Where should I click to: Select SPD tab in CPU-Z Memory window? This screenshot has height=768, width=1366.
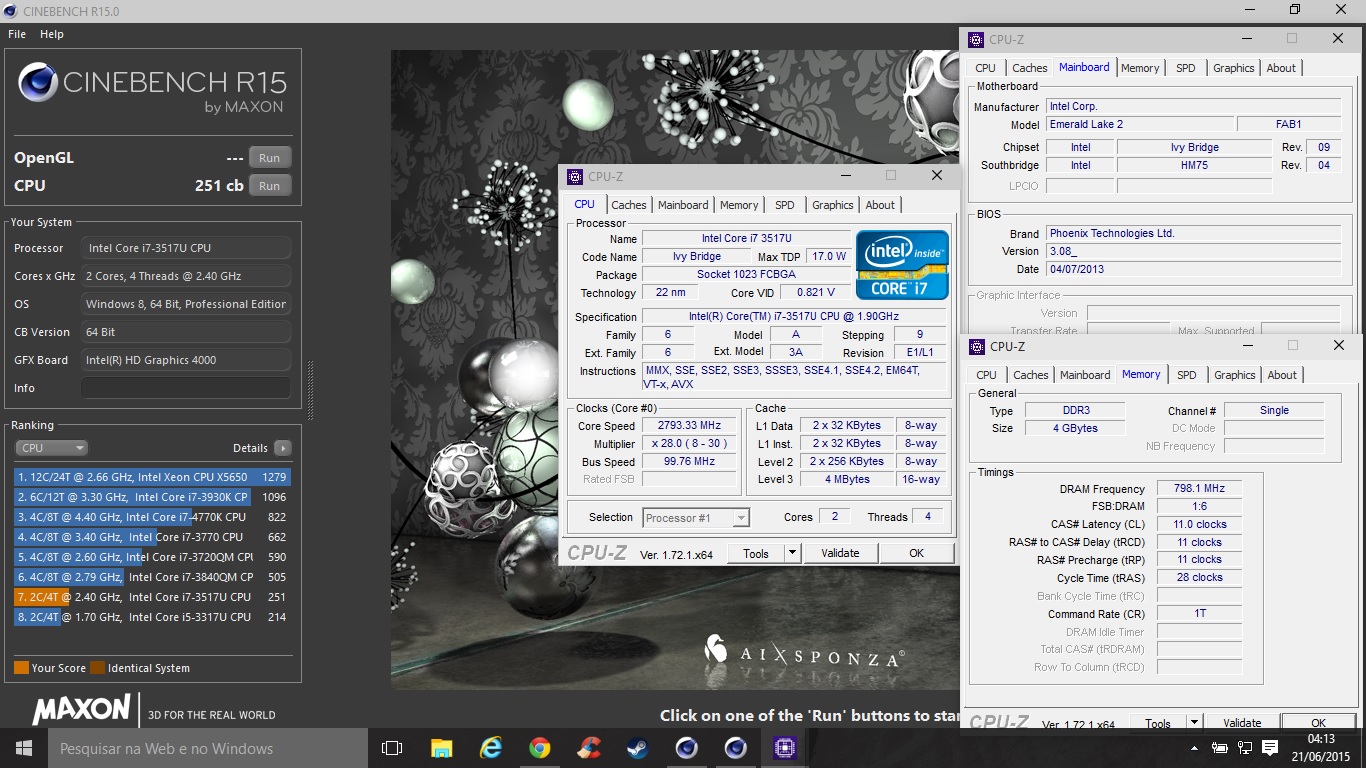tap(1187, 375)
